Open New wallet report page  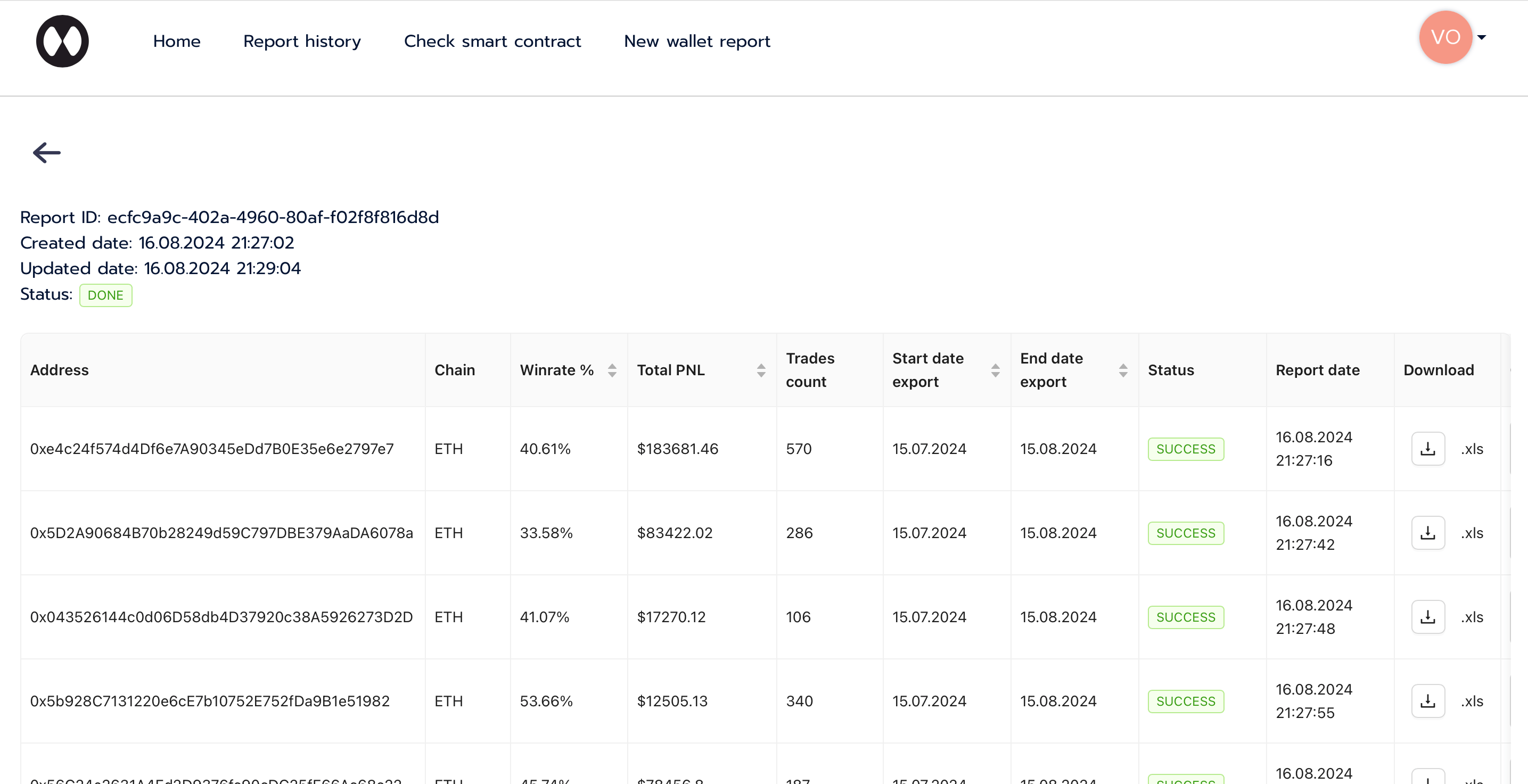(697, 41)
